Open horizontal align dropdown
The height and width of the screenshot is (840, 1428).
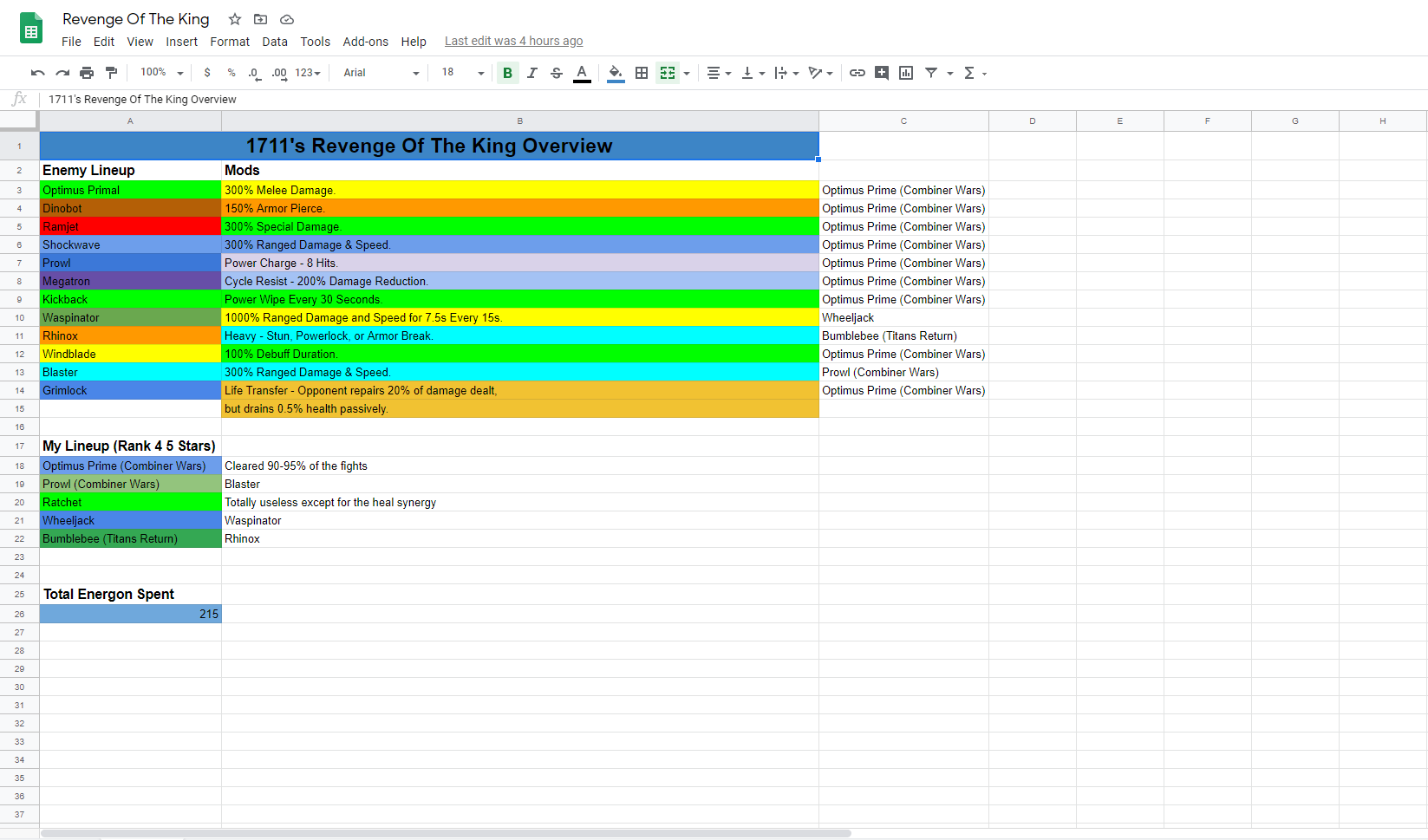click(719, 73)
